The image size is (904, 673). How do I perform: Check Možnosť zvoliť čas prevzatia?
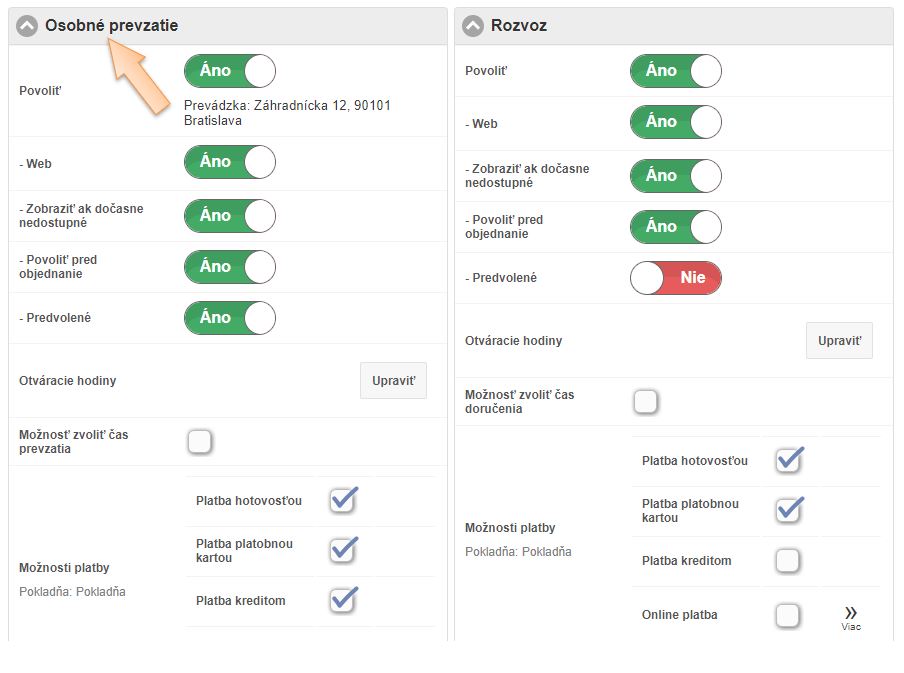coord(200,441)
